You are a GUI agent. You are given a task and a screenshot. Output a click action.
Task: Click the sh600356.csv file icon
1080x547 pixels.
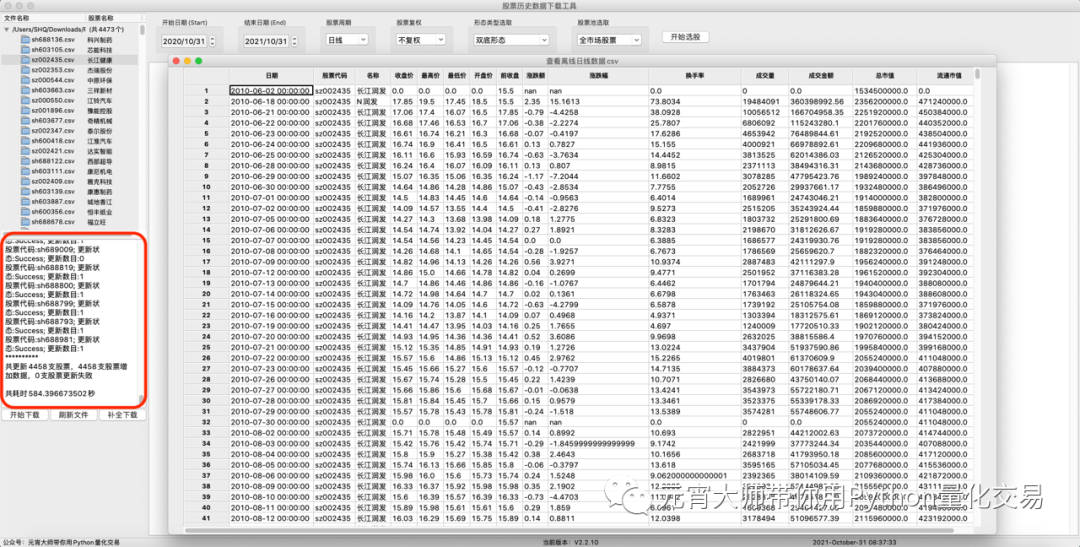point(25,211)
